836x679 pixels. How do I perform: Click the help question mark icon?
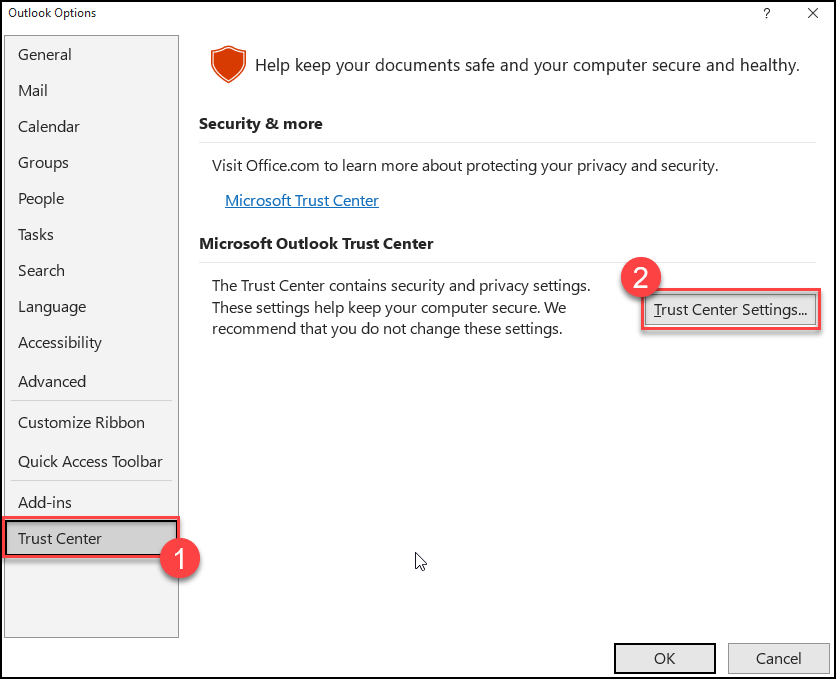tap(767, 13)
